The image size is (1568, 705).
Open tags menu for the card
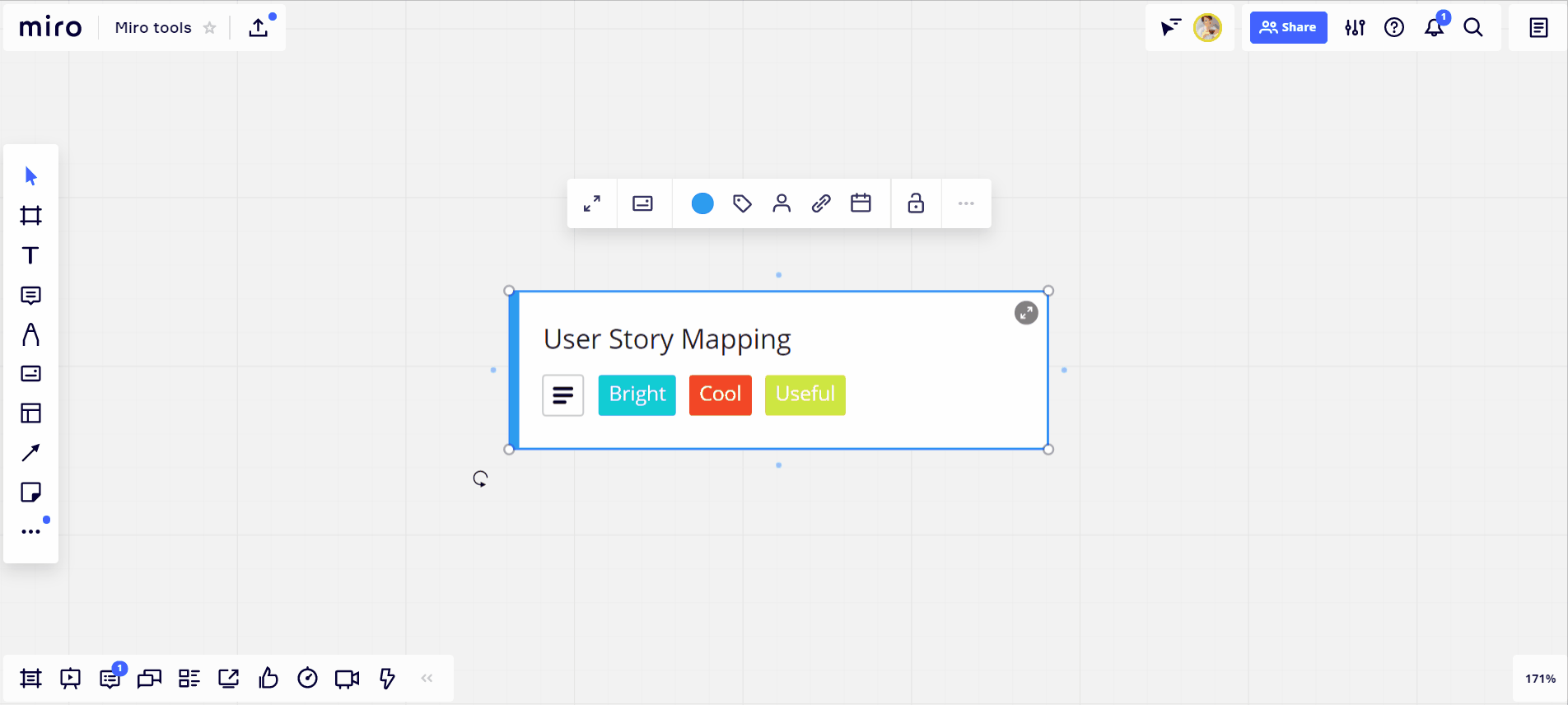point(742,203)
